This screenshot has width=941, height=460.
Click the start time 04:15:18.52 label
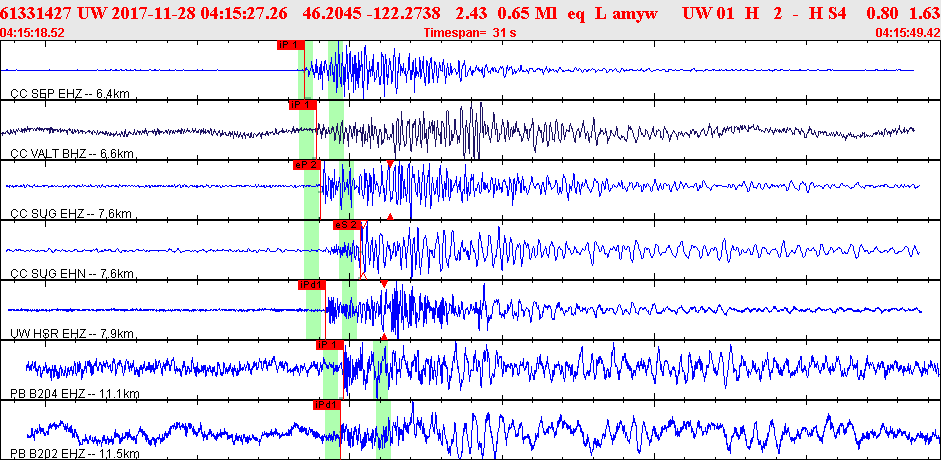click(33, 32)
